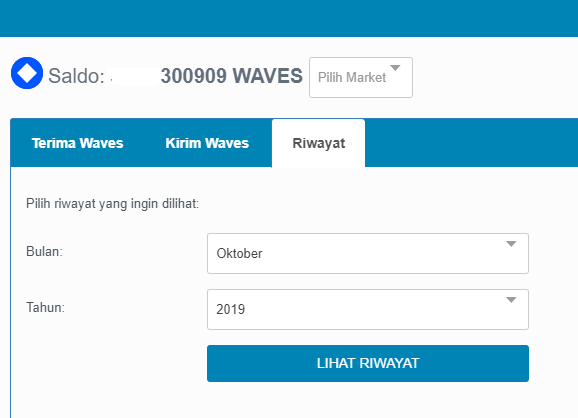Click the Saldo label
The height and width of the screenshot is (418, 578).
(x=77, y=76)
